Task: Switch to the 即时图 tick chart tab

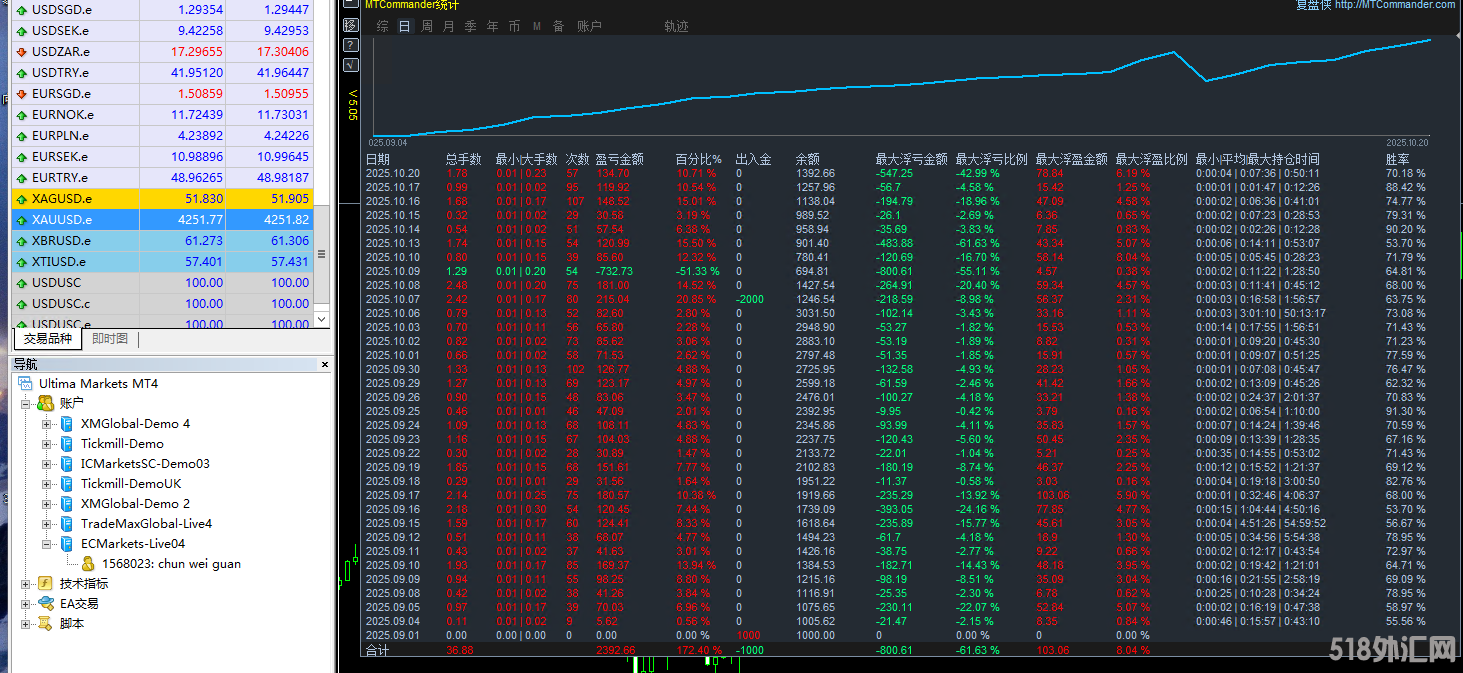Action: 110,339
